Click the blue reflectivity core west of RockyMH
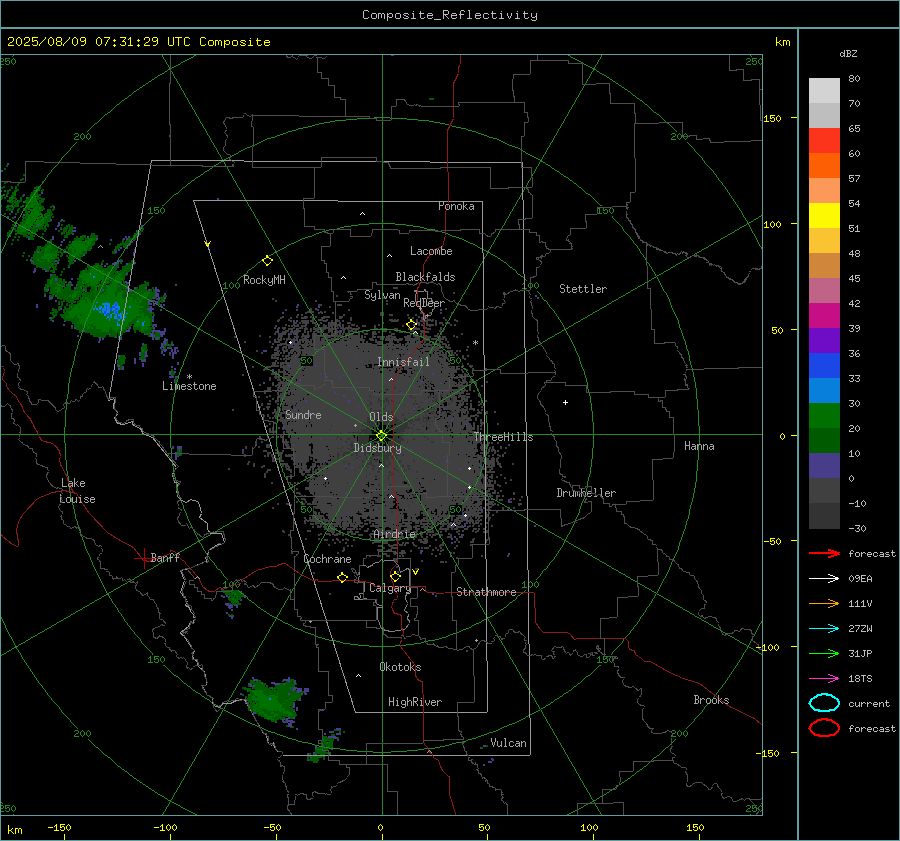 tap(110, 311)
